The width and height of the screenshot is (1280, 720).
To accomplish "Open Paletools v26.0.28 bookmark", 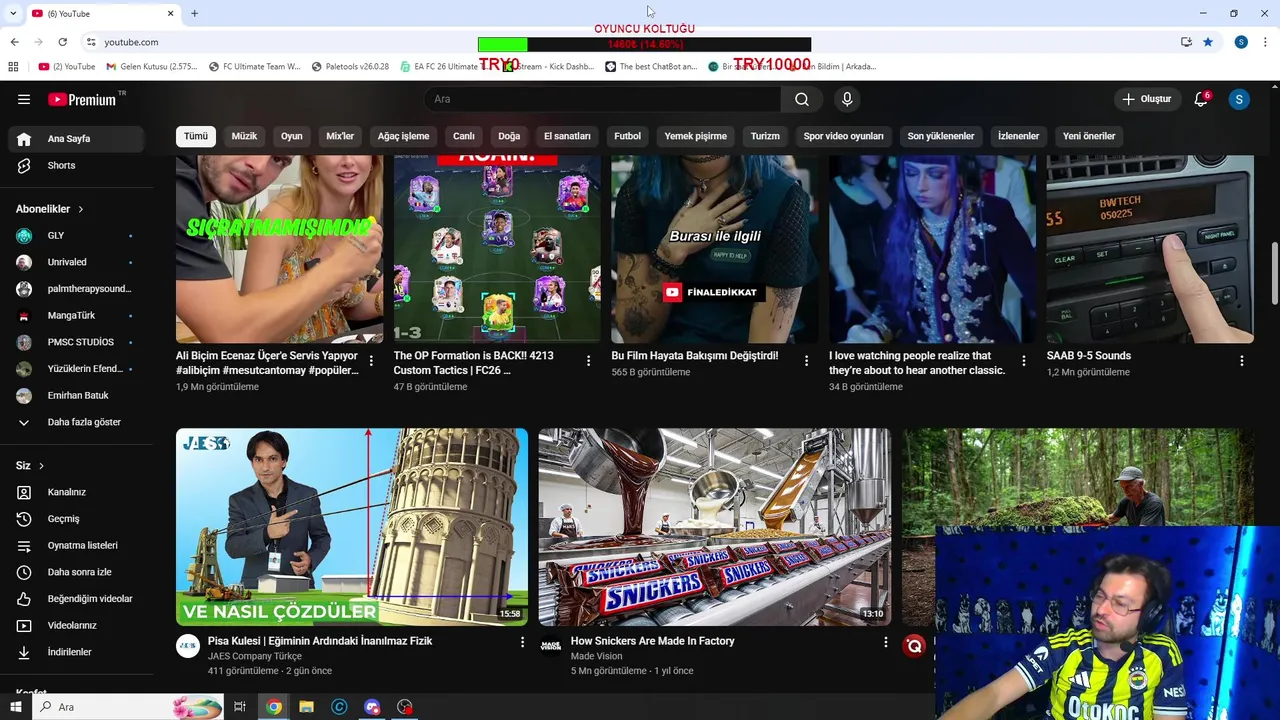I will 350,67.
